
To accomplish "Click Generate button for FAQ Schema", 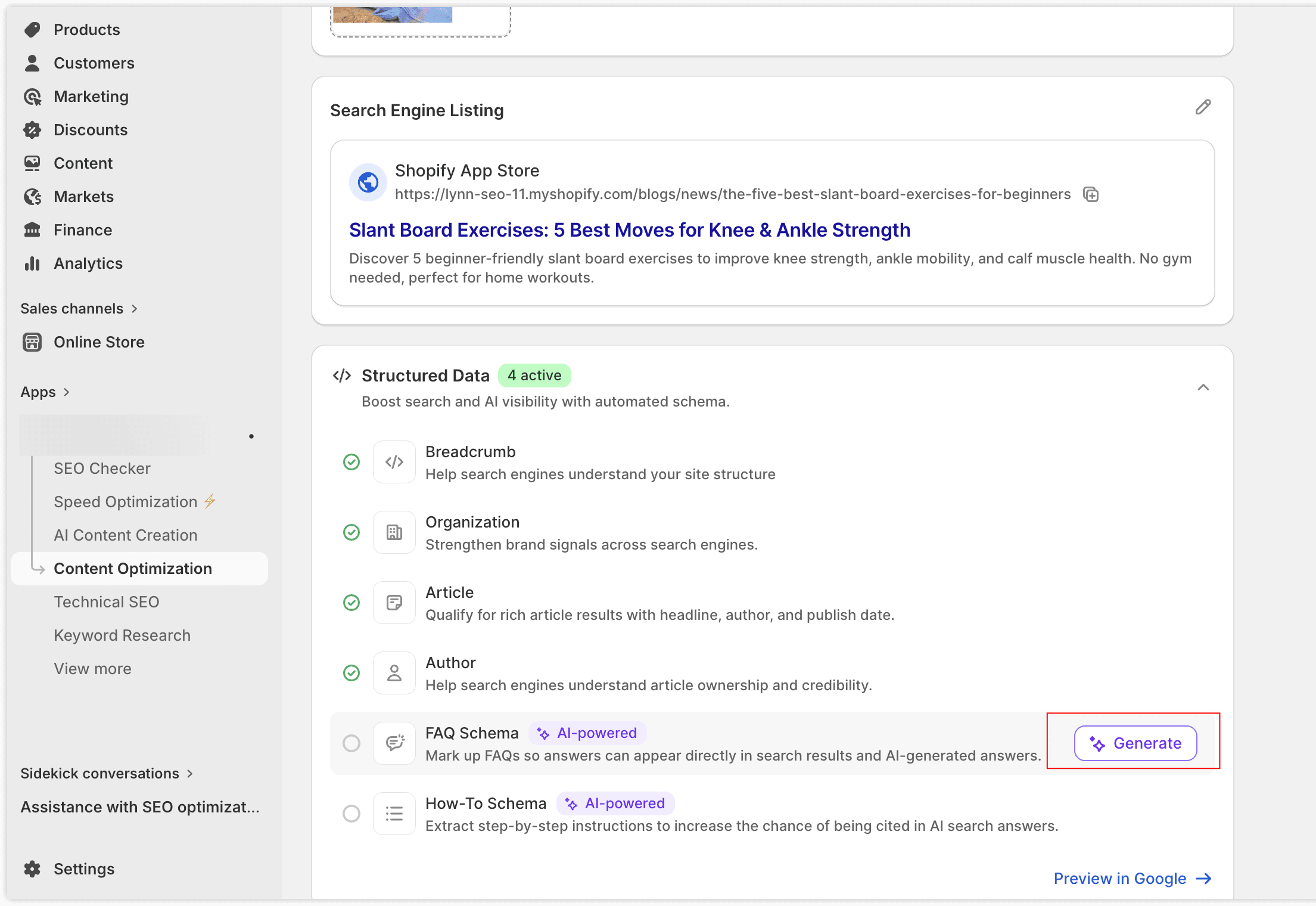I will pos(1135,743).
